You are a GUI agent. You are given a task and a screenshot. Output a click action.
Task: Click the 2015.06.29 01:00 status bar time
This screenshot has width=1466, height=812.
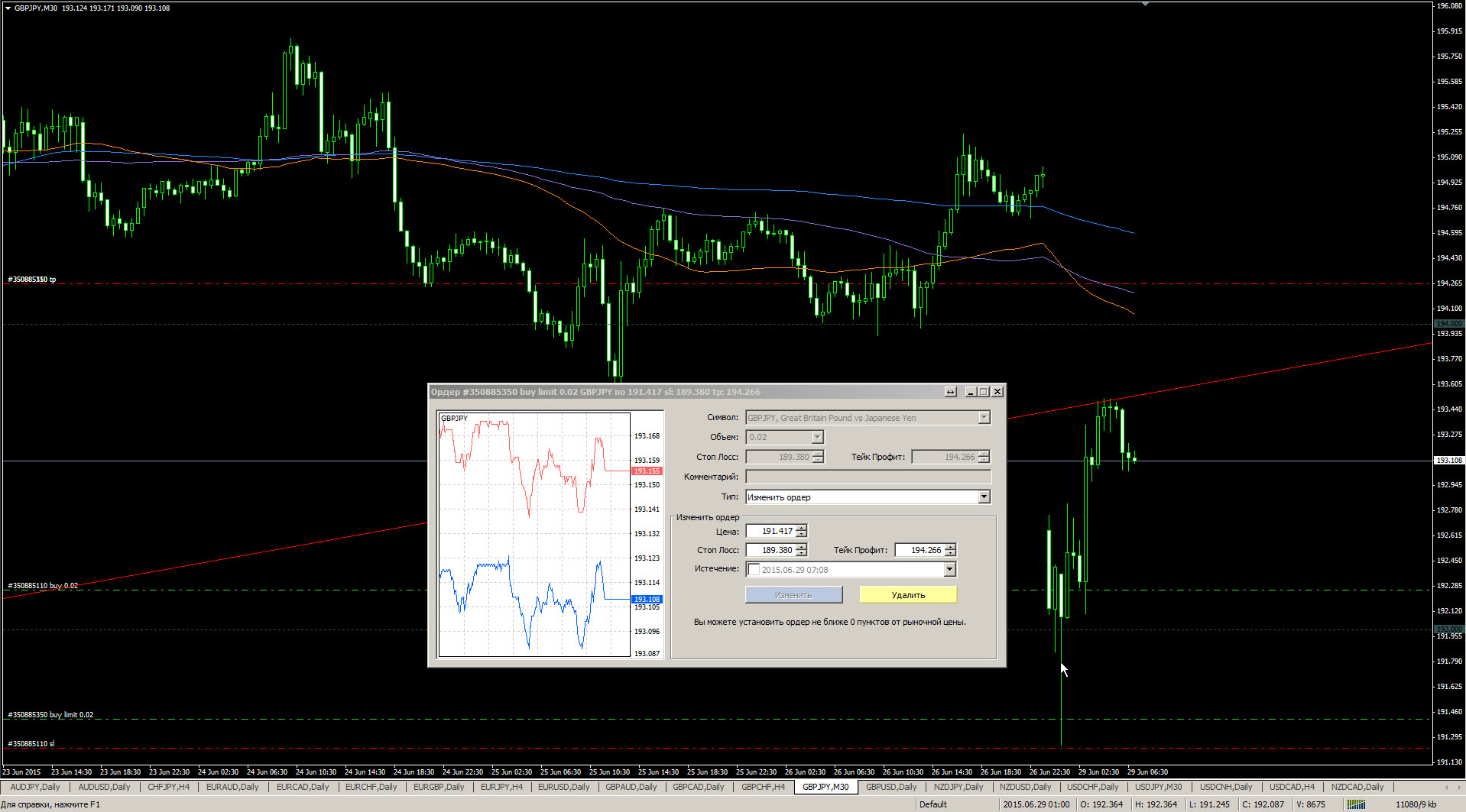[x=1036, y=804]
